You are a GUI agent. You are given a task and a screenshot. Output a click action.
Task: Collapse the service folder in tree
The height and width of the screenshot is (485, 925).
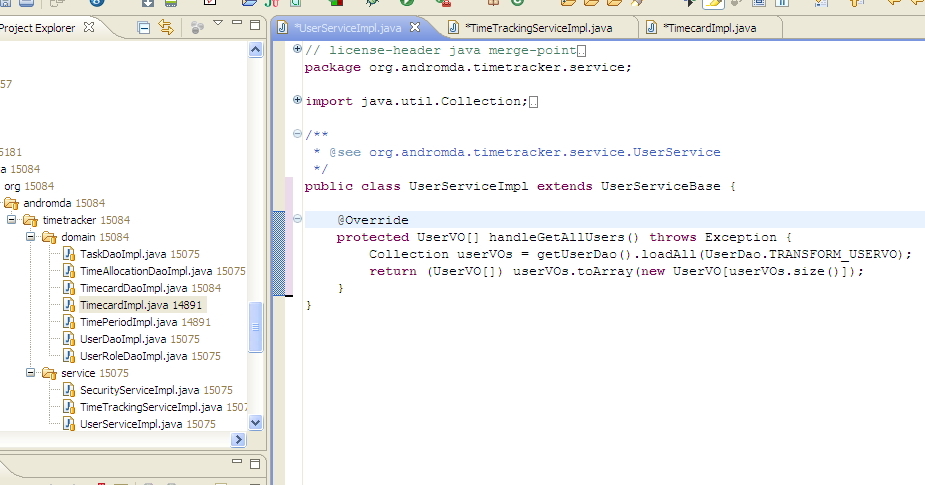[31, 373]
